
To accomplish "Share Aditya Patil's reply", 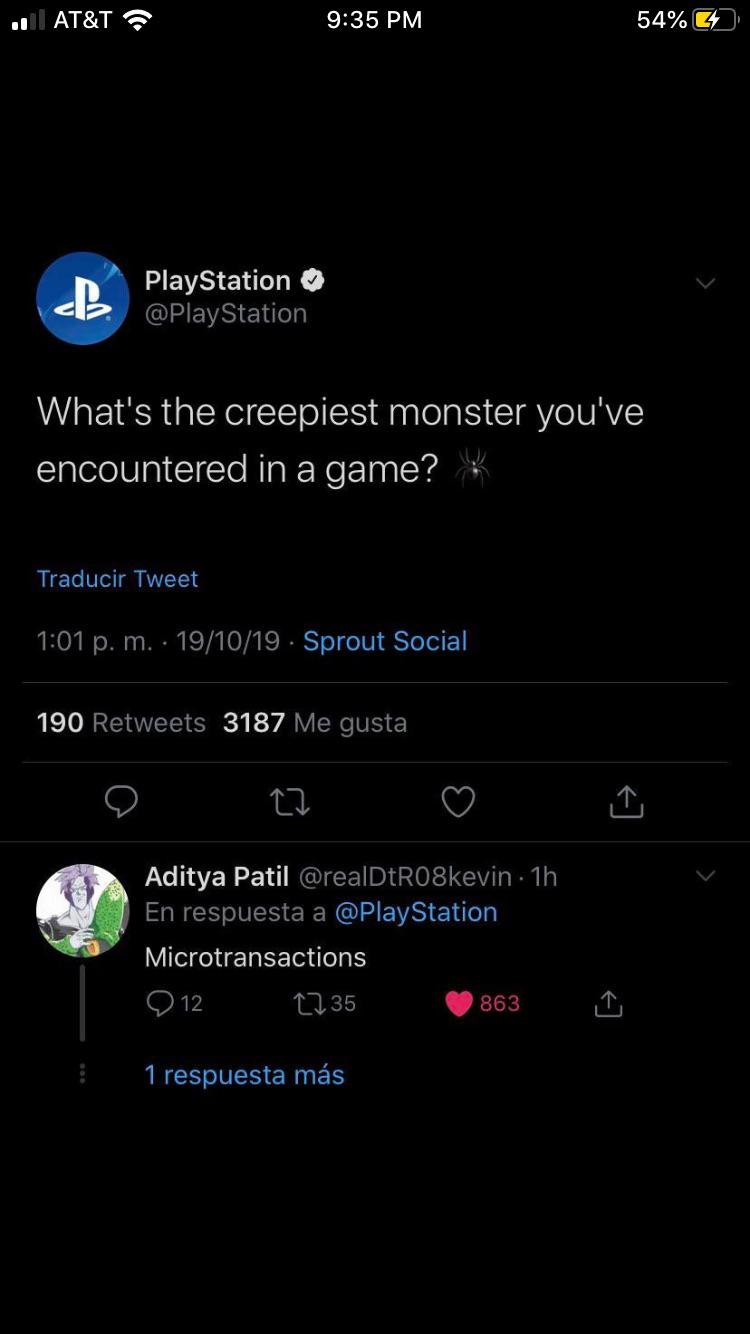I will coord(608,1004).
